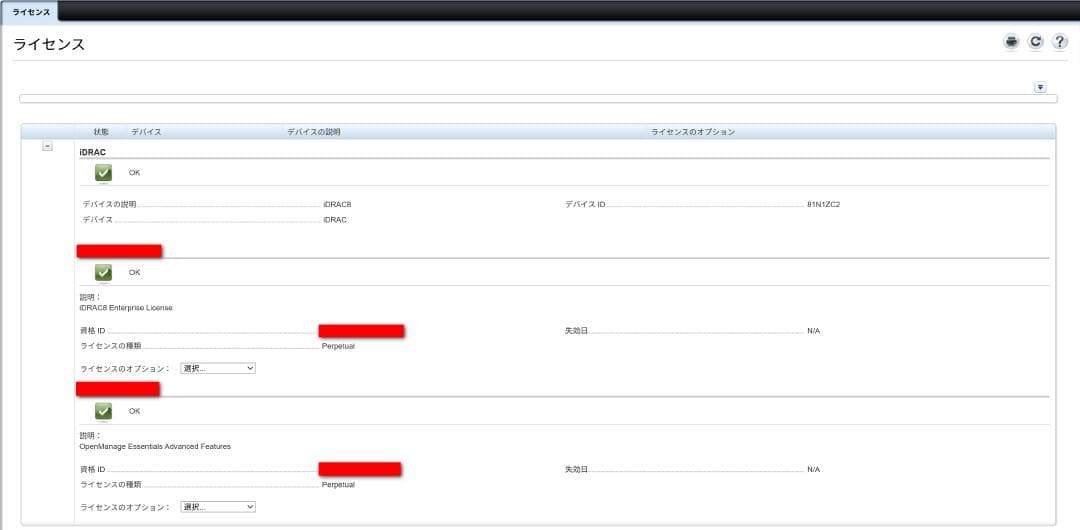Open the help question mark icon

coord(1059,41)
